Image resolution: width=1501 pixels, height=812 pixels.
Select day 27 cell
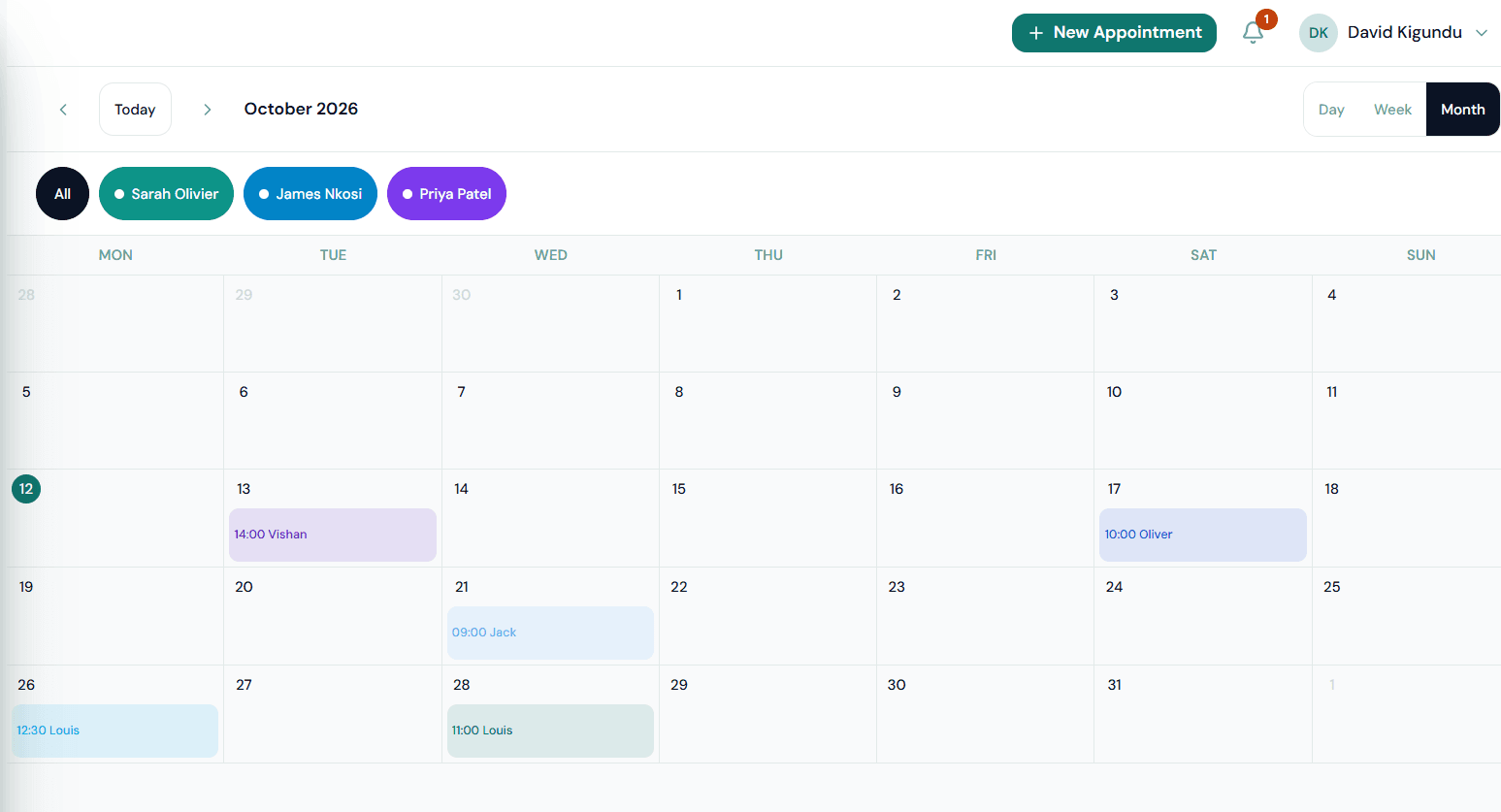[333, 714]
